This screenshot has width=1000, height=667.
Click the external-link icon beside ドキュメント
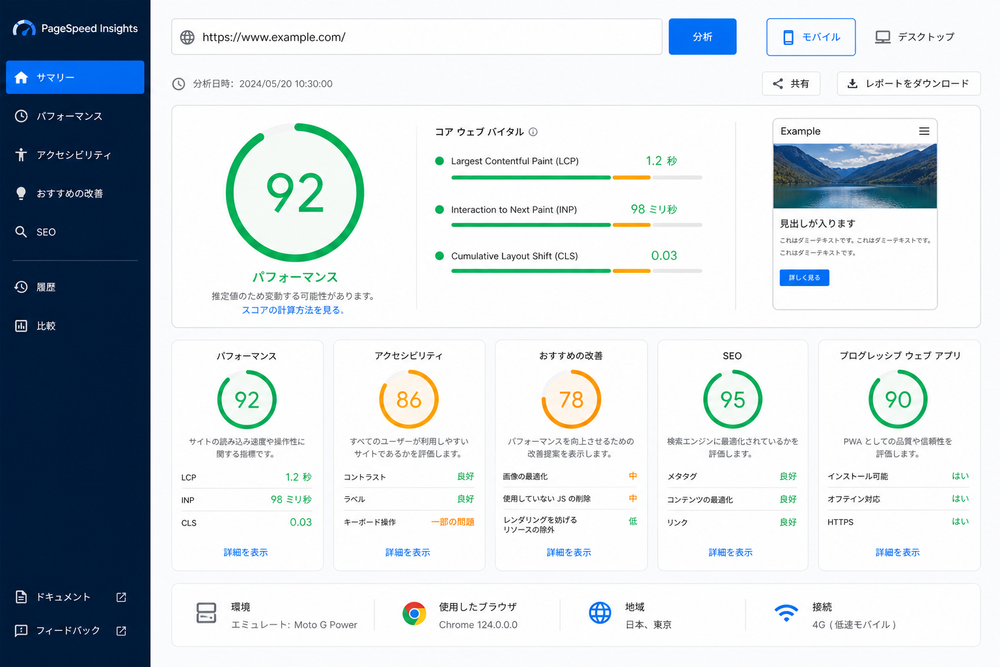tap(121, 597)
